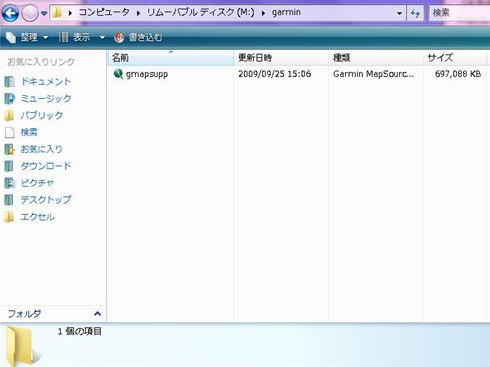The image size is (490, 367).
Task: Click into the 検索 search box
Action: tap(460, 13)
